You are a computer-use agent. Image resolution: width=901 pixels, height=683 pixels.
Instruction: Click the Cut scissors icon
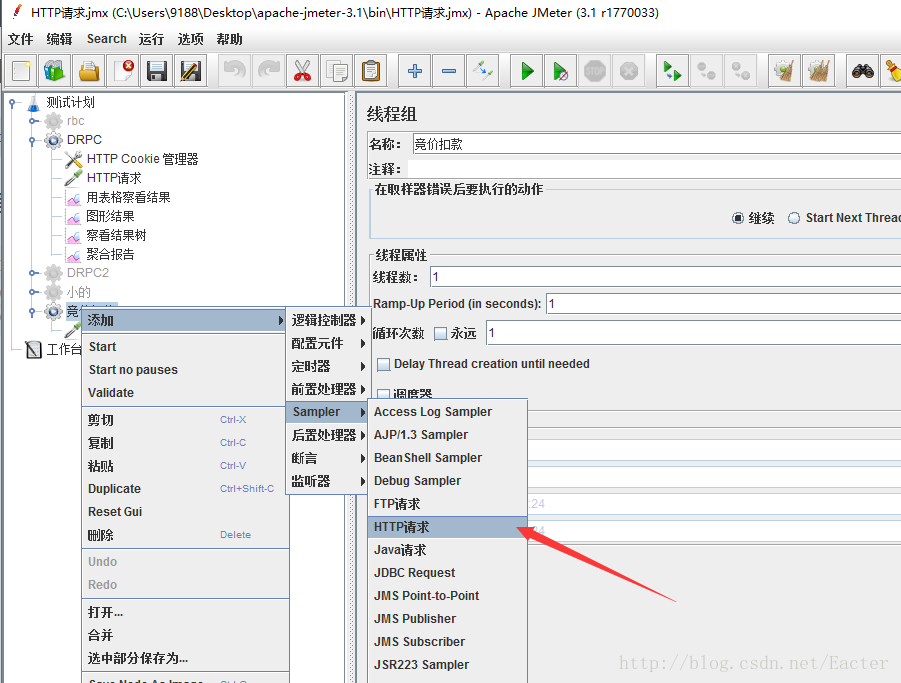point(302,71)
